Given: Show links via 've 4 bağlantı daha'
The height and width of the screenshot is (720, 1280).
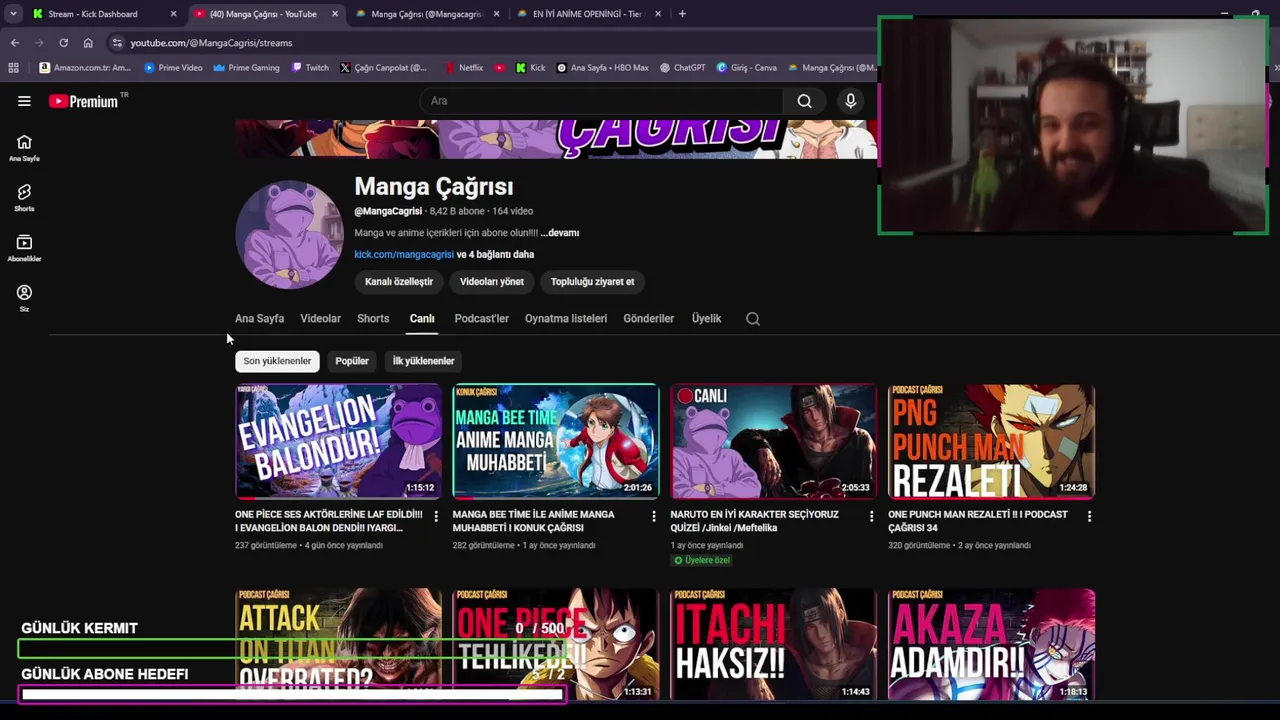Looking at the screenshot, I should point(495,254).
